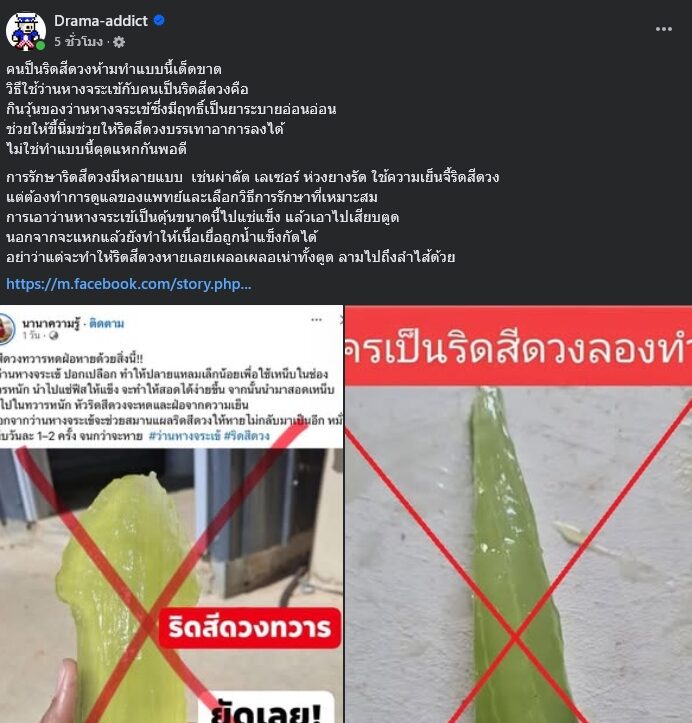Open Drama-addict profile picture
692x723 pixels.
[x=25, y=31]
